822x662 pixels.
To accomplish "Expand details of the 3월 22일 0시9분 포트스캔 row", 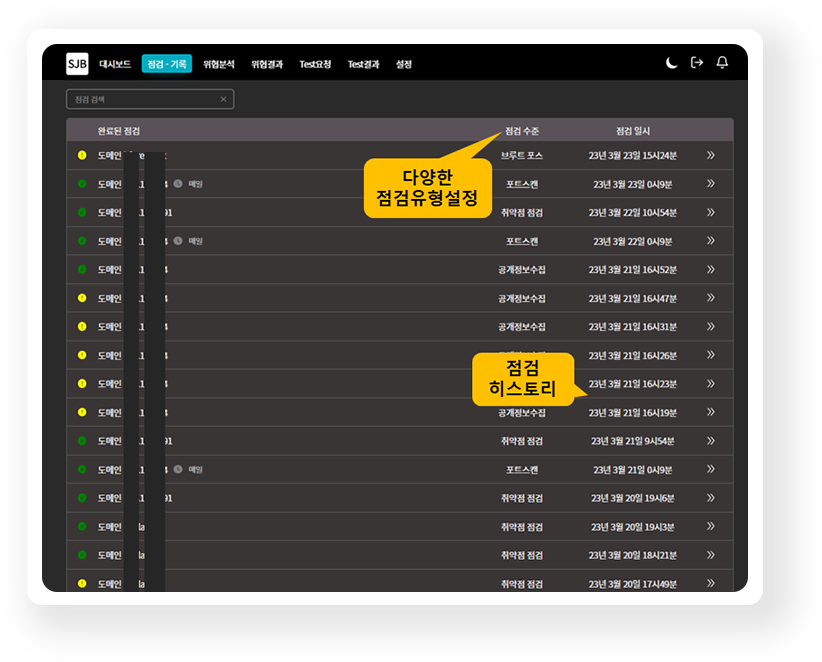I will coord(711,241).
